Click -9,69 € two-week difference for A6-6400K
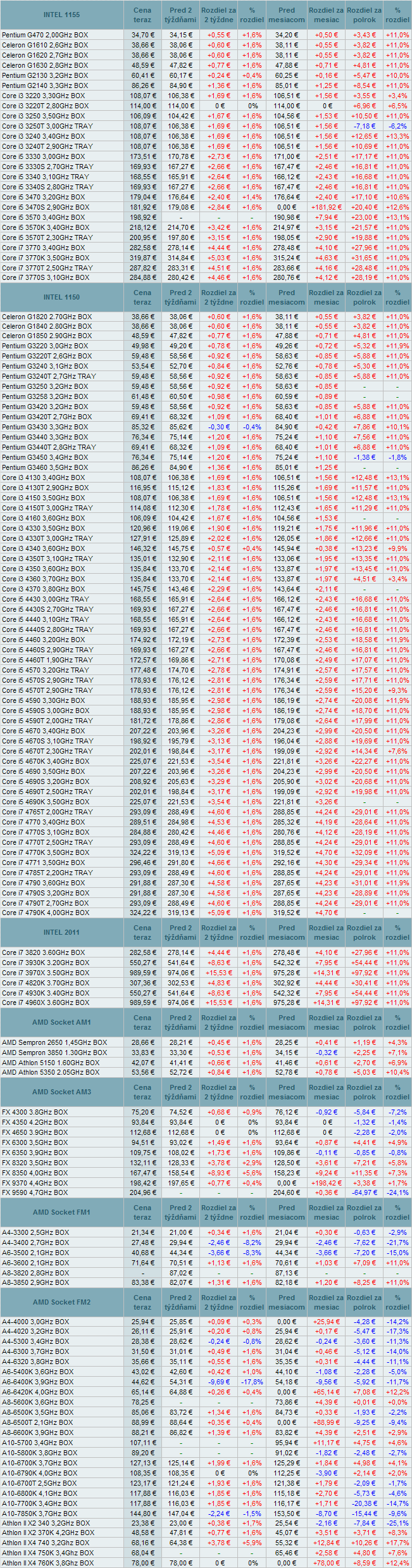 tap(218, 1382)
